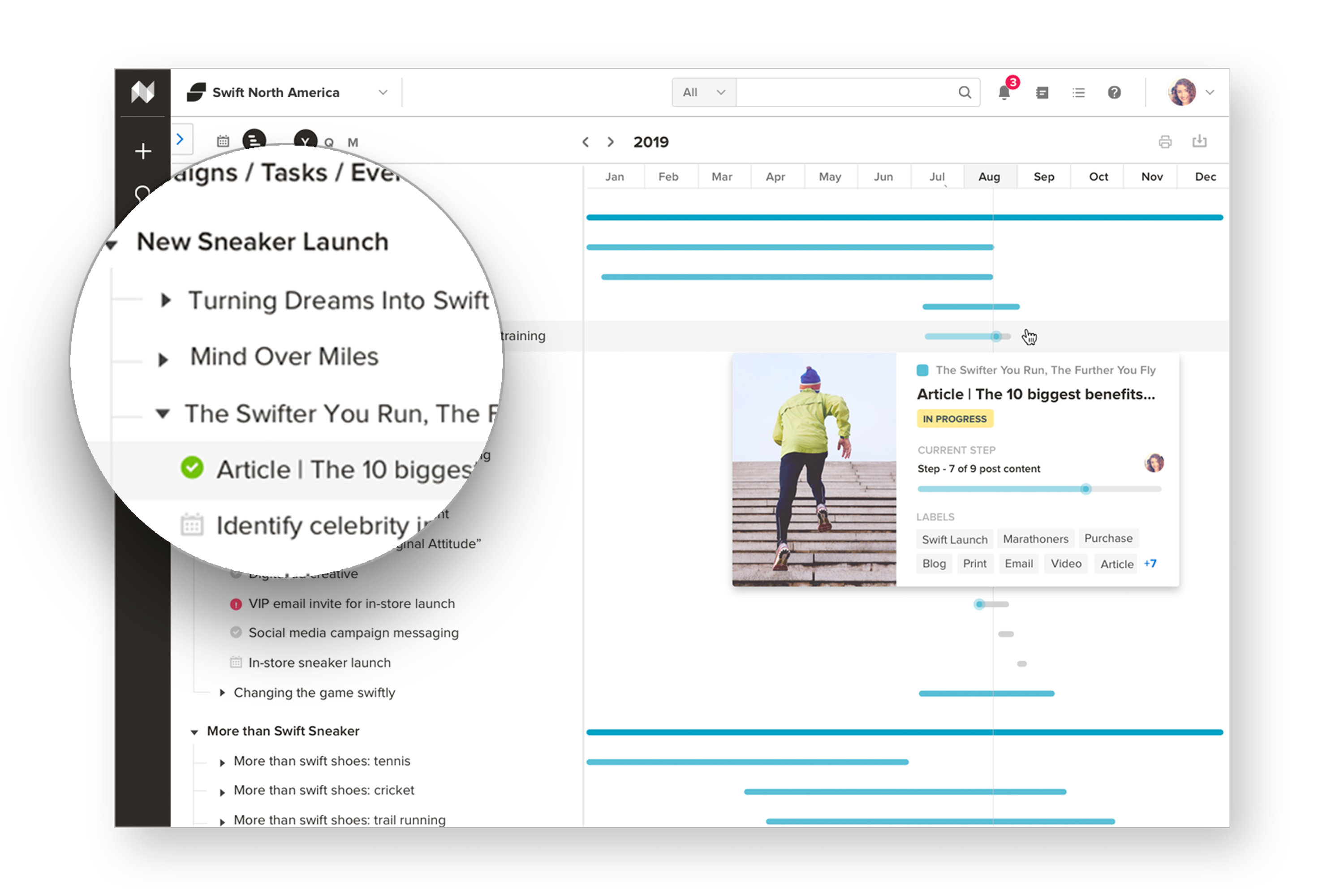The width and height of the screenshot is (1344, 896).
Task: Open Article The 10 biggest benefits title
Action: click(1035, 394)
